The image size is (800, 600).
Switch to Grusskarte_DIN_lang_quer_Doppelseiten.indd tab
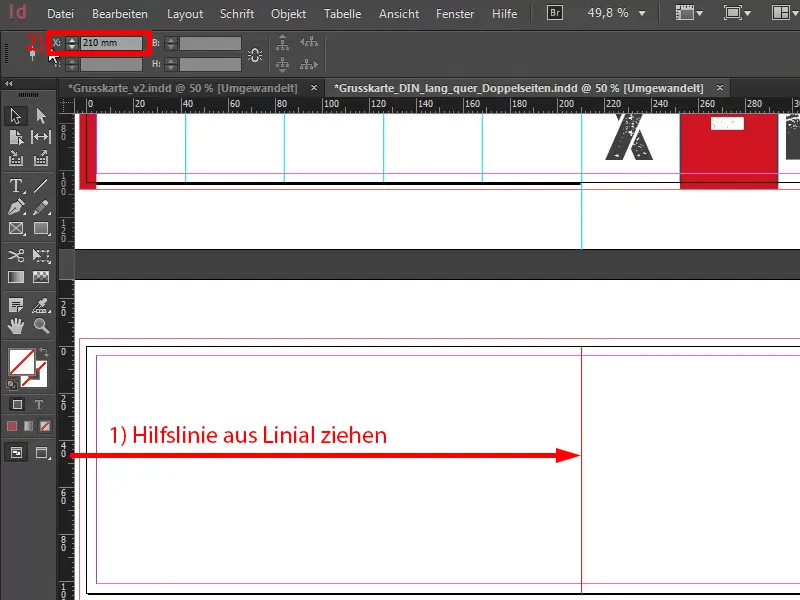pyautogui.click(x=518, y=88)
